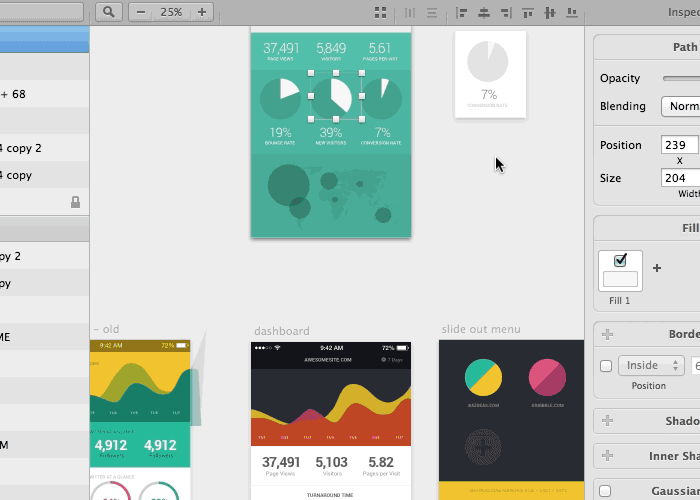Click the '5,103' visitors value on dashboard
700x500 pixels.
point(332,462)
